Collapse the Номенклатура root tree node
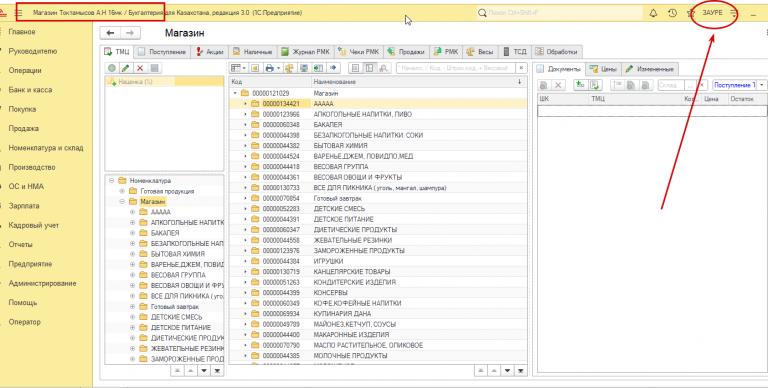 point(112,181)
